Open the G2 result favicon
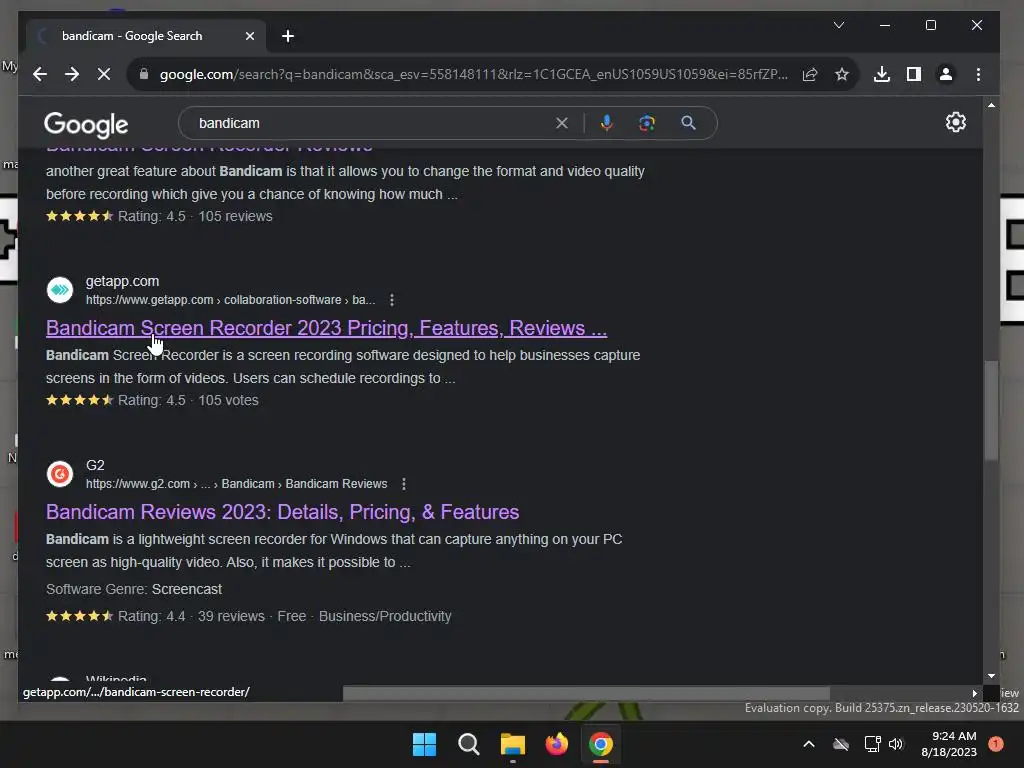The height and width of the screenshot is (768, 1024). click(60, 474)
